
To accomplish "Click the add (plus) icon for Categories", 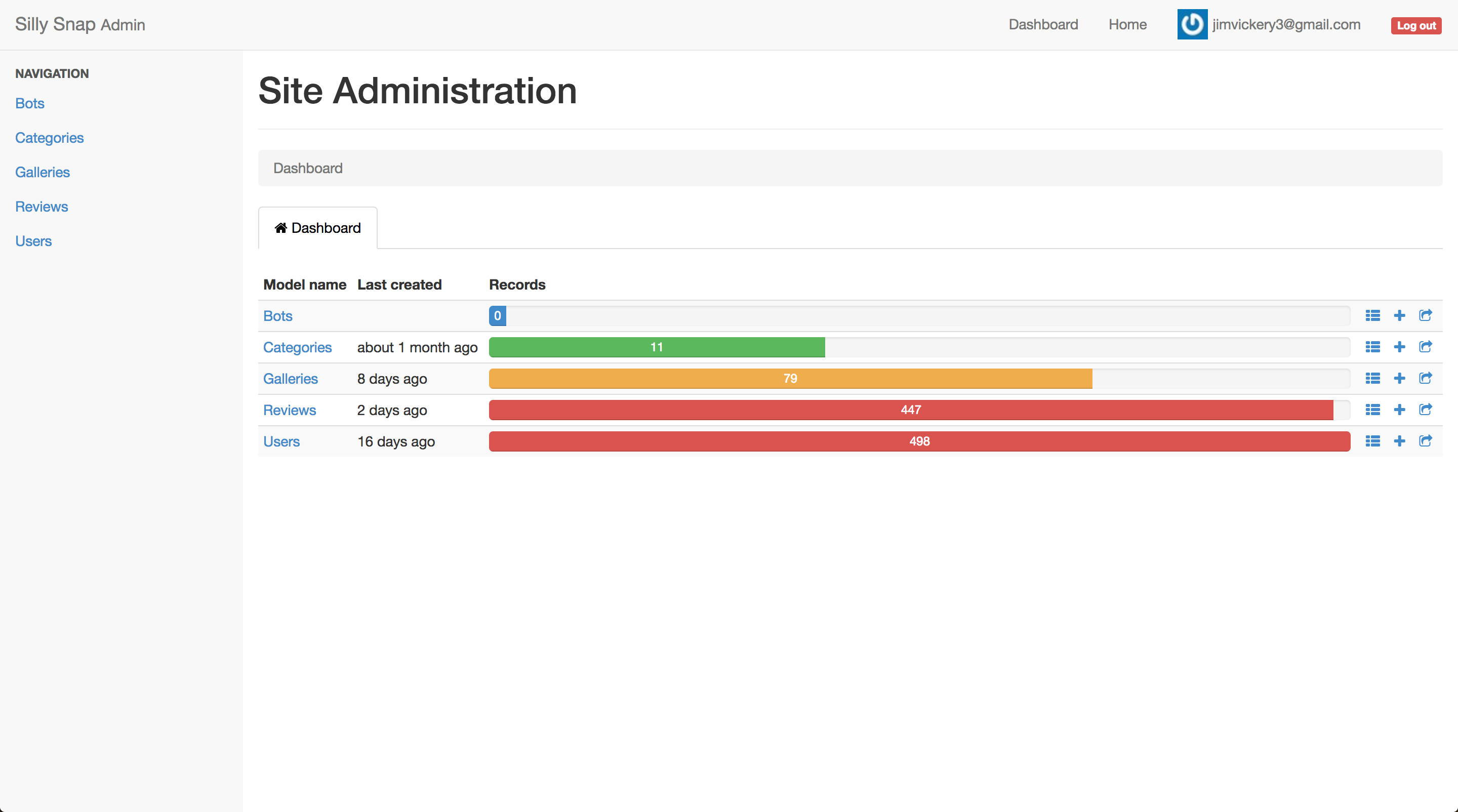I will [1399, 347].
